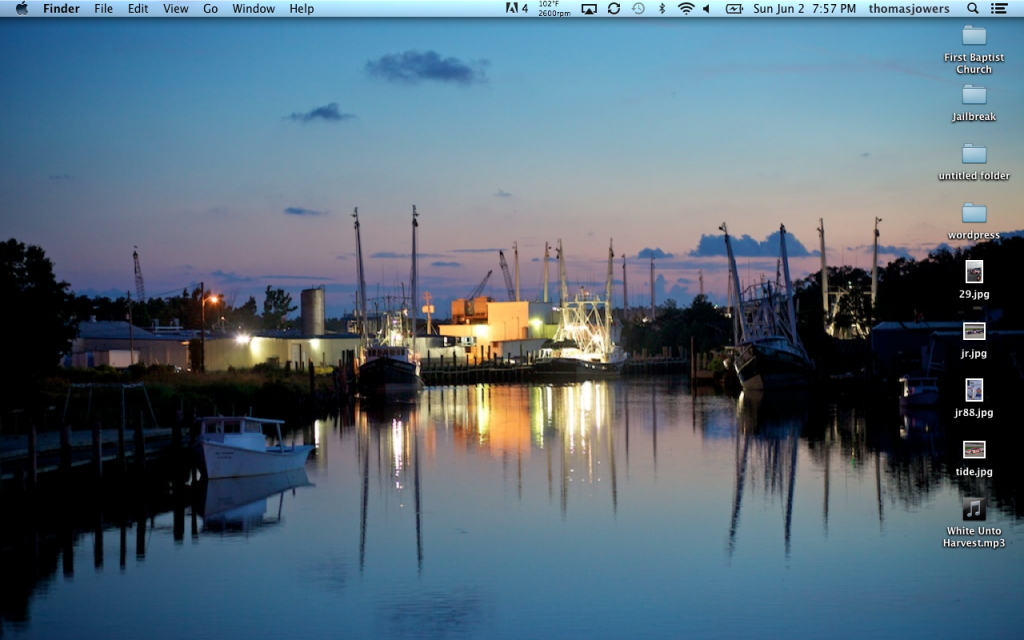
Task: Open the Bluetooth status menu
Action: (x=661, y=8)
